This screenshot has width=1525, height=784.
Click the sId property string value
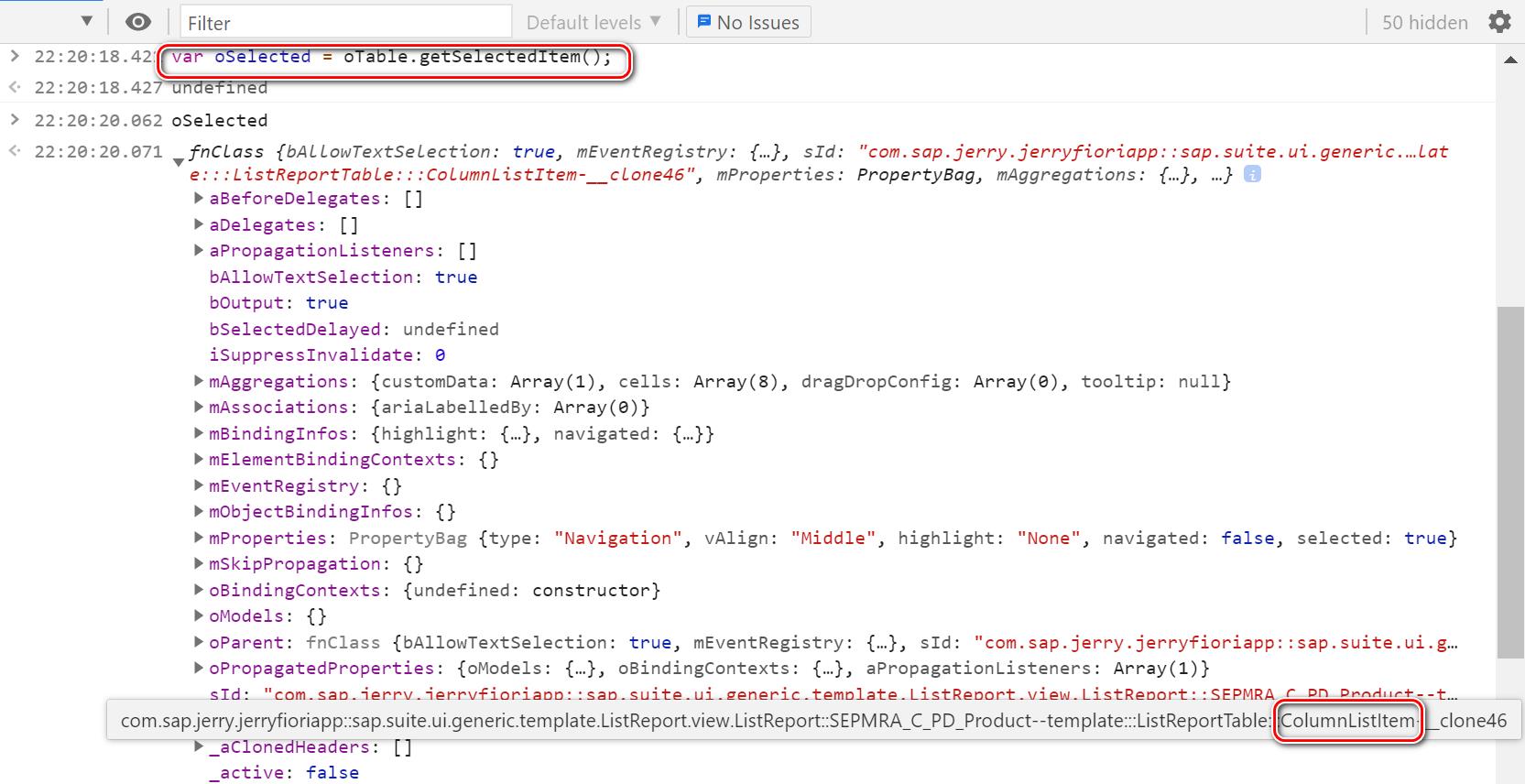859,694
